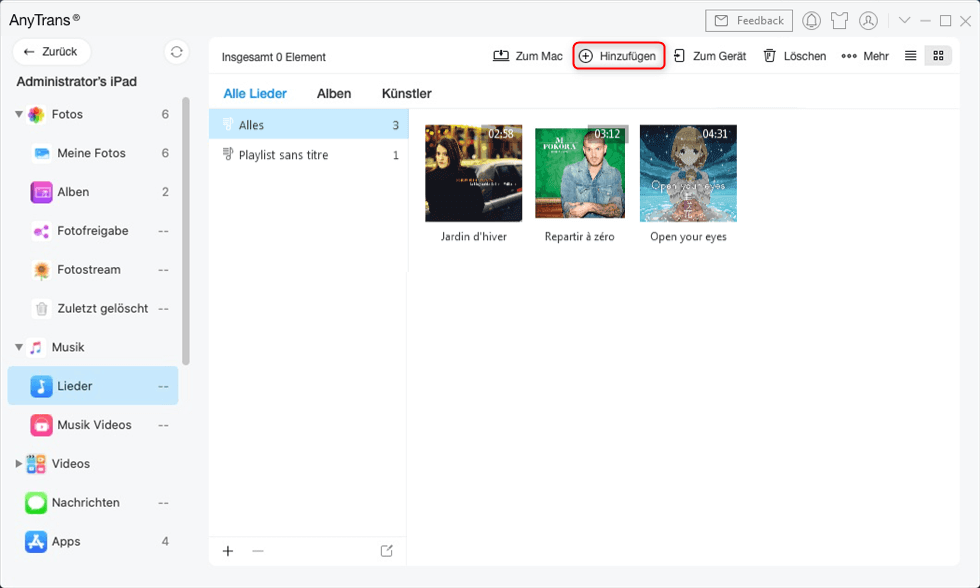Open the user account icon
The height and width of the screenshot is (588, 980).
click(868, 21)
